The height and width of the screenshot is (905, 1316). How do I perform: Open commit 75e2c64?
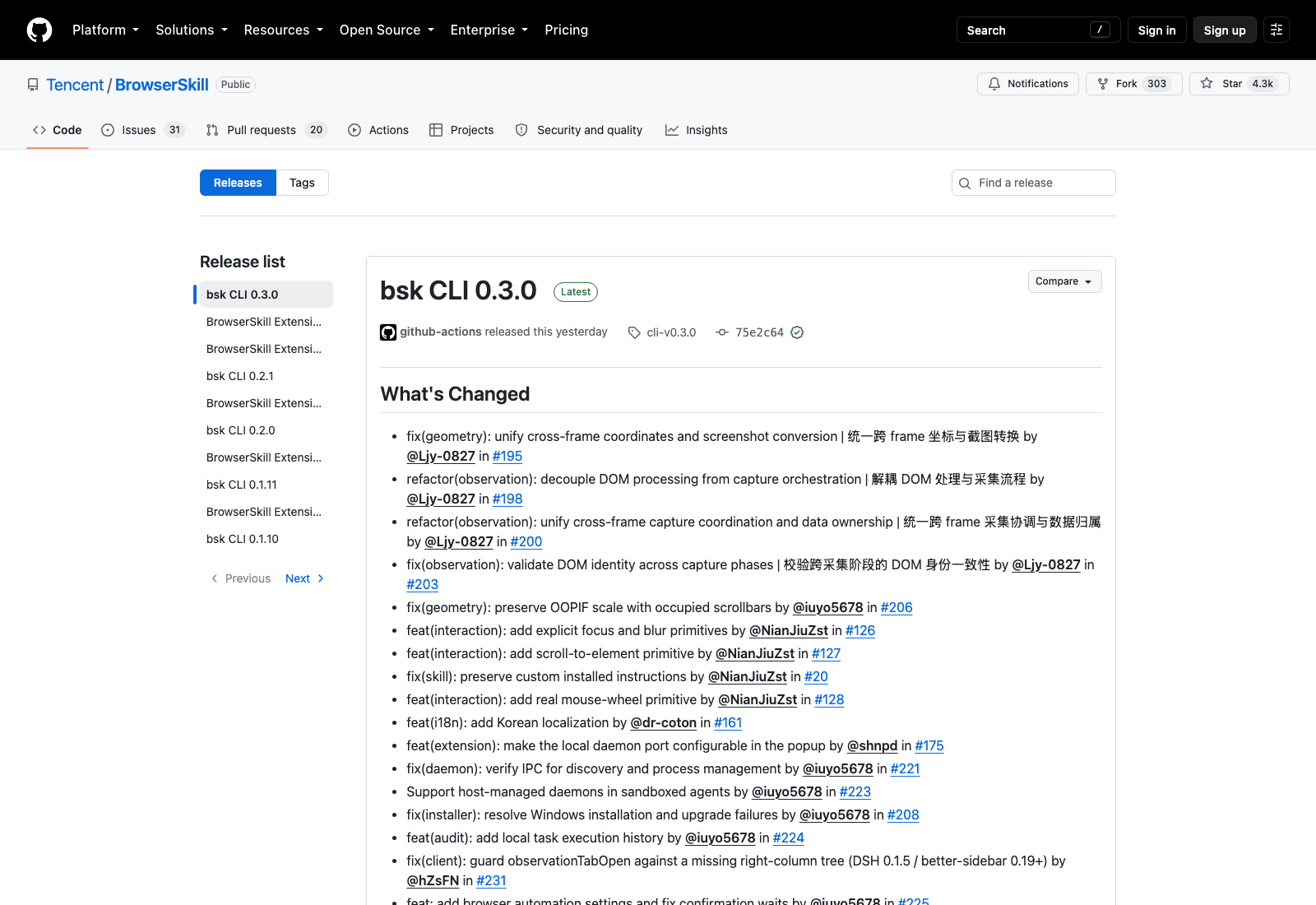tap(759, 332)
